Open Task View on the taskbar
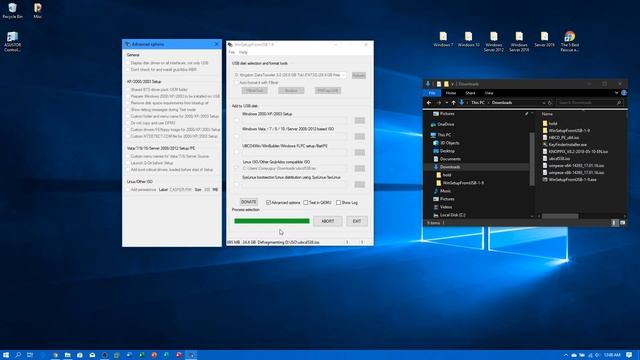Viewport: 640px width, 360px height. [x=30, y=355]
